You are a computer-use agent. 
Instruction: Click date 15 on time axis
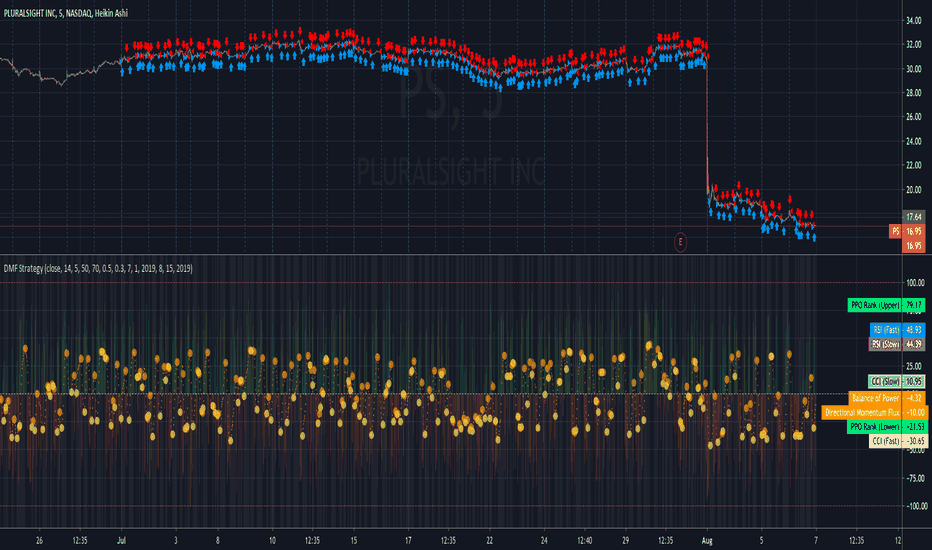point(354,540)
